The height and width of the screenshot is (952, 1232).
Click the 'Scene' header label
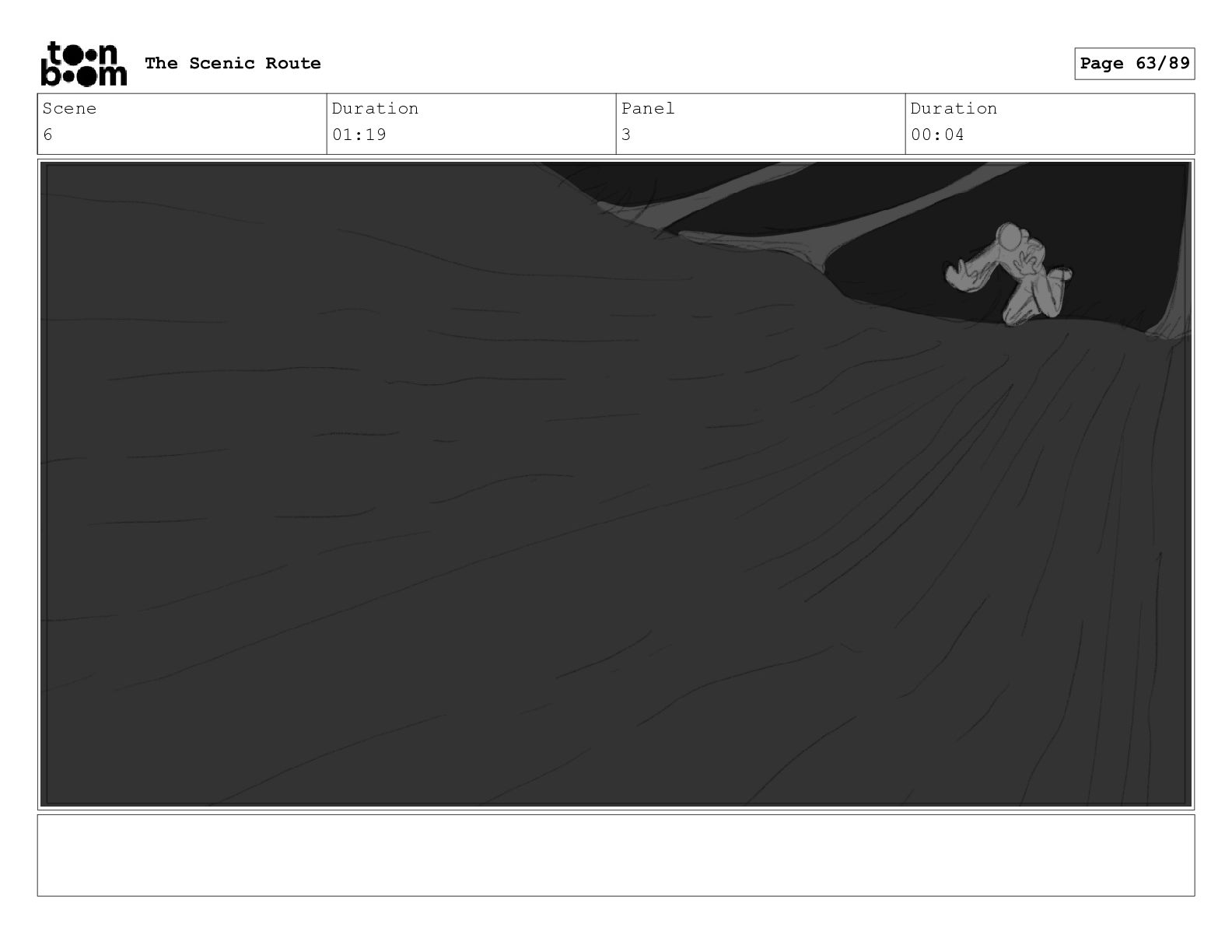coord(69,108)
